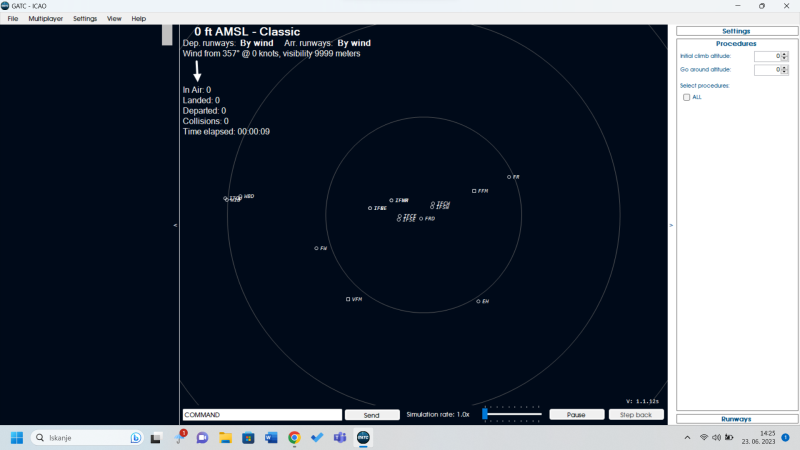The image size is (800, 450).
Task: Click the GATC app icon in the taskbar
Action: coord(363,438)
